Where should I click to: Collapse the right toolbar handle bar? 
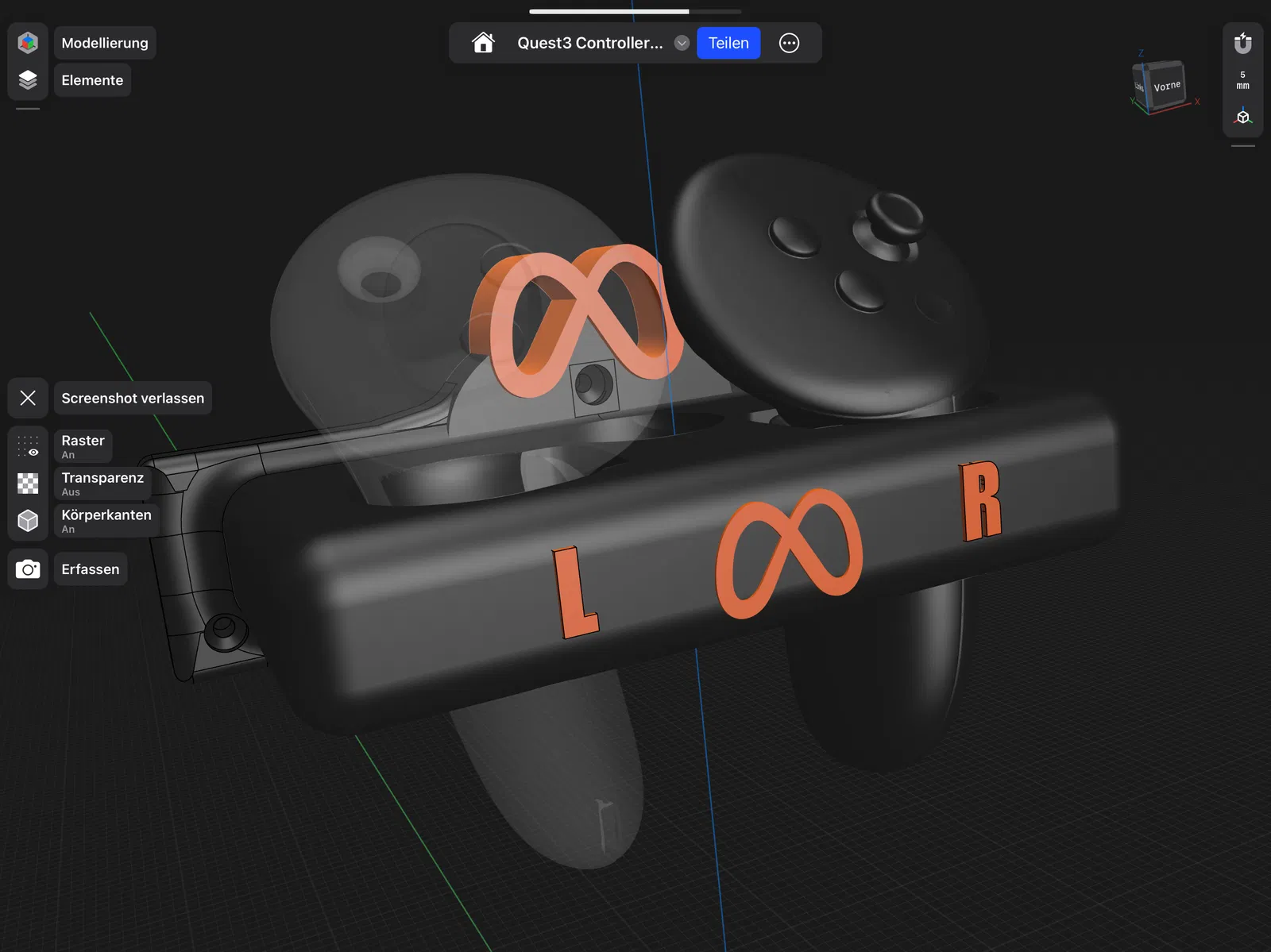pos(1243,146)
